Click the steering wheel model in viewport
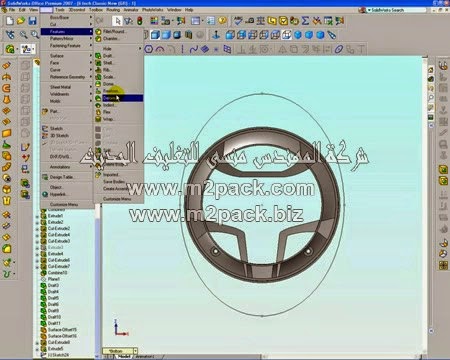 (x=262, y=205)
